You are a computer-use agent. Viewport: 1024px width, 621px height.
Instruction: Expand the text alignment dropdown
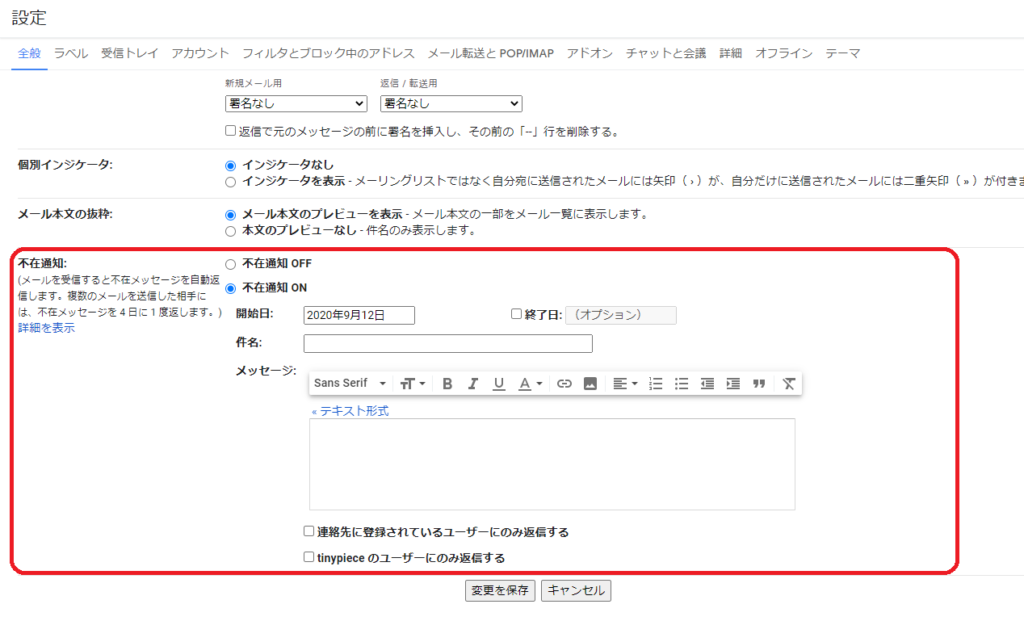click(625, 384)
